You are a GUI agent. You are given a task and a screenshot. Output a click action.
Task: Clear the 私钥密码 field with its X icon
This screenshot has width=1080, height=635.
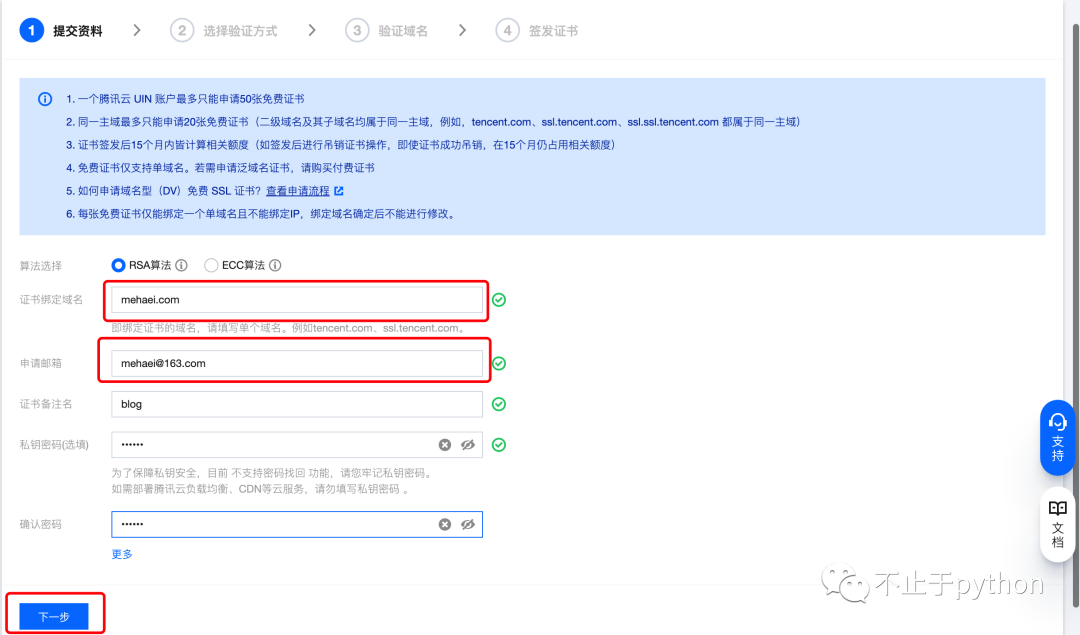pyautogui.click(x=445, y=445)
